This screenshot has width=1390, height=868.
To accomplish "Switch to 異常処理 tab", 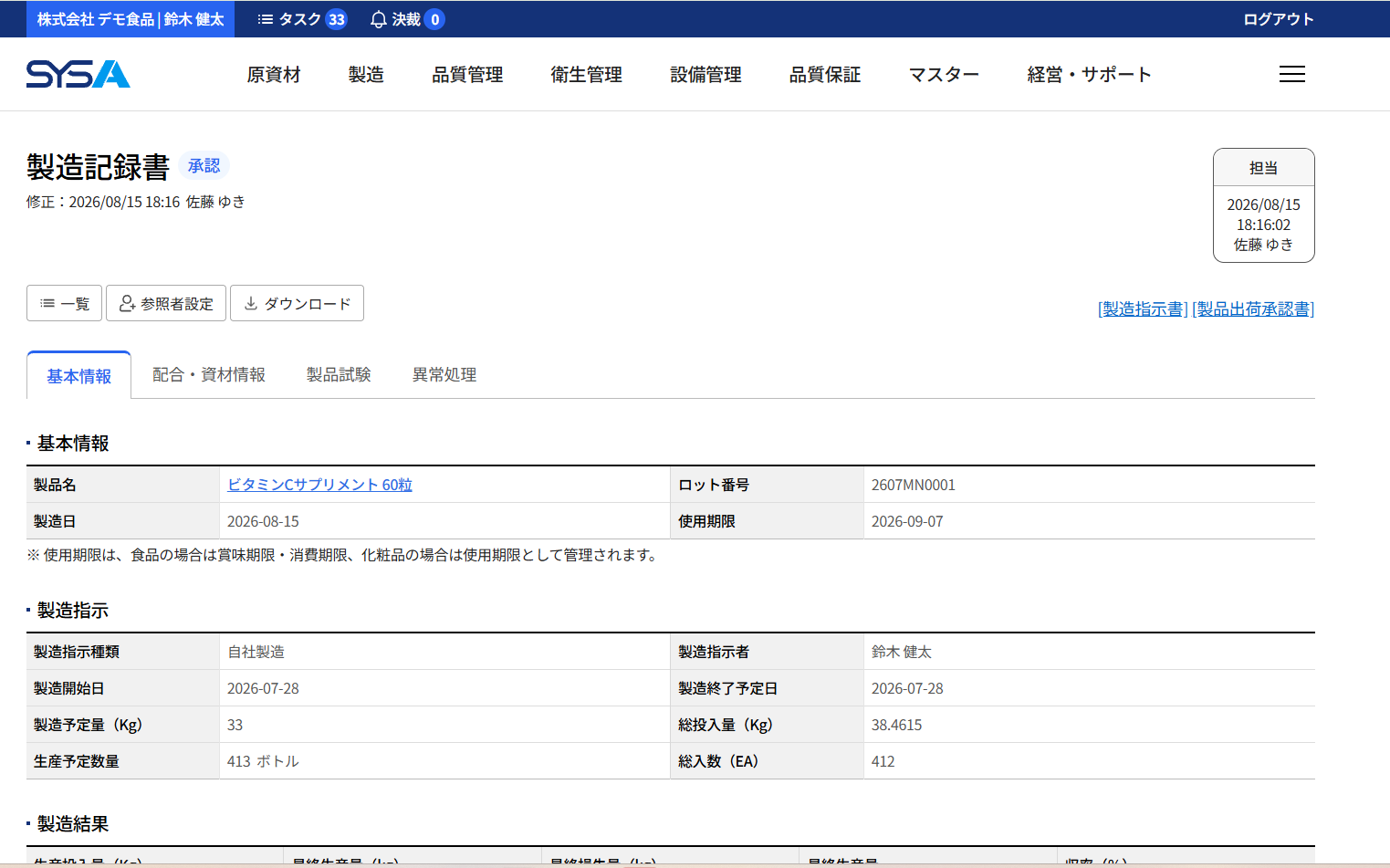I will 444,375.
